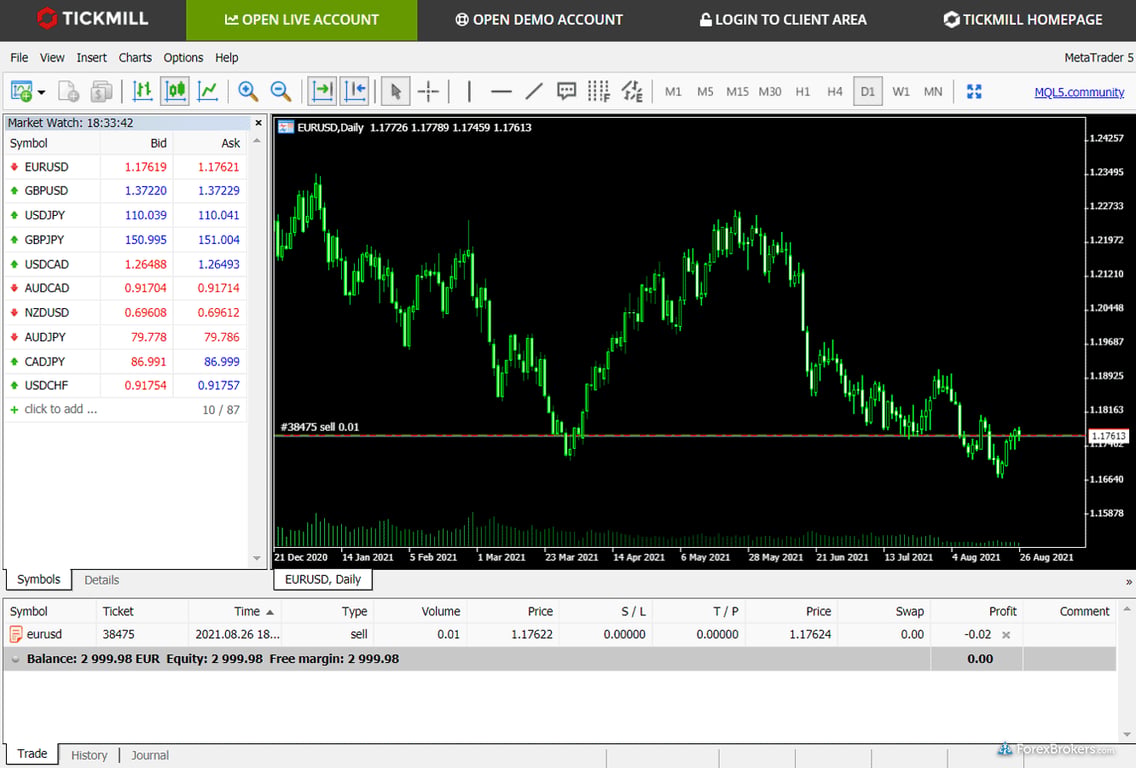Open the File menu
The width and height of the screenshot is (1136, 768).
coord(19,57)
